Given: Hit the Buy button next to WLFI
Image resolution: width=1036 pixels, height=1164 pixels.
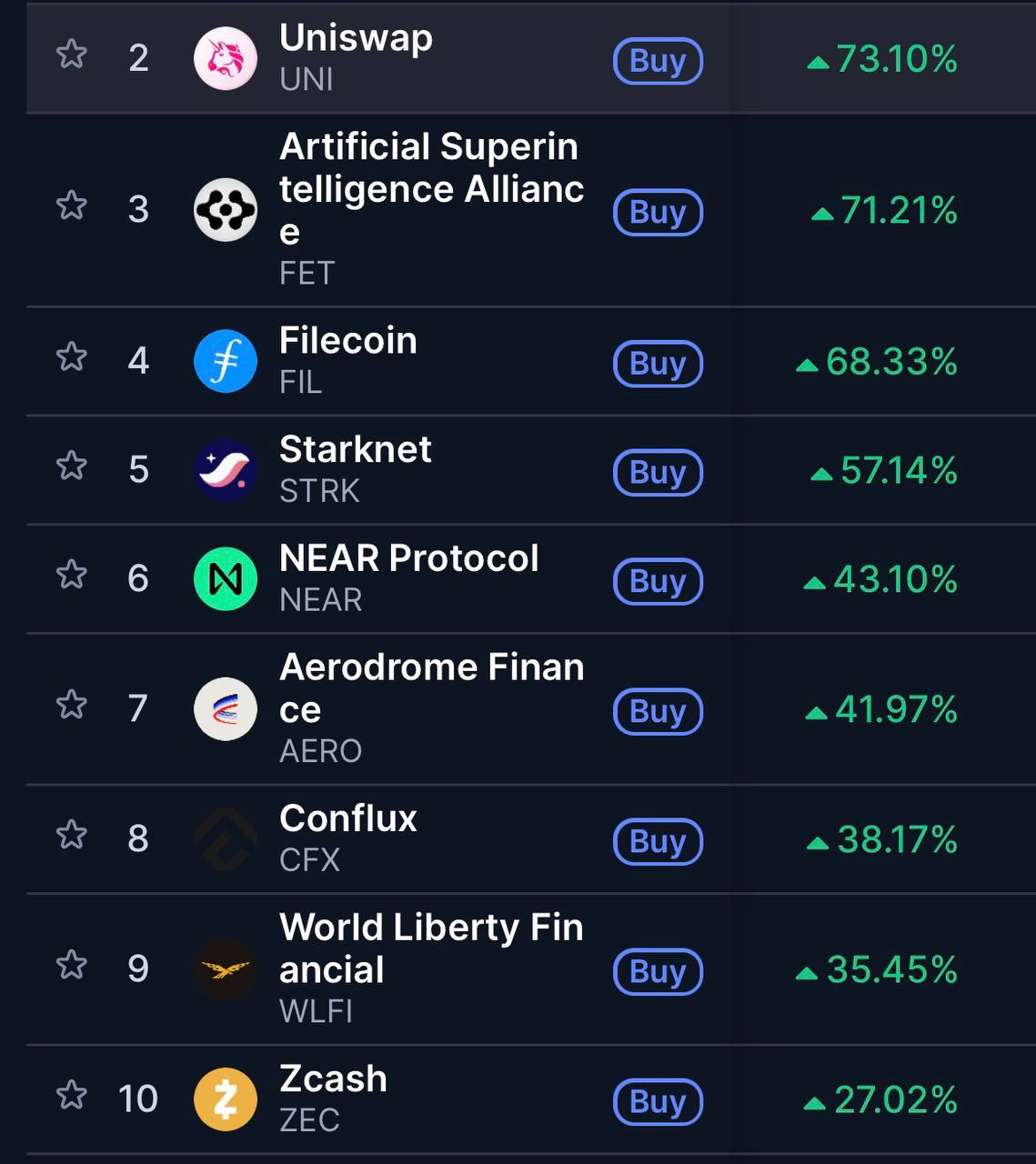Looking at the screenshot, I should pyautogui.click(x=658, y=971).
